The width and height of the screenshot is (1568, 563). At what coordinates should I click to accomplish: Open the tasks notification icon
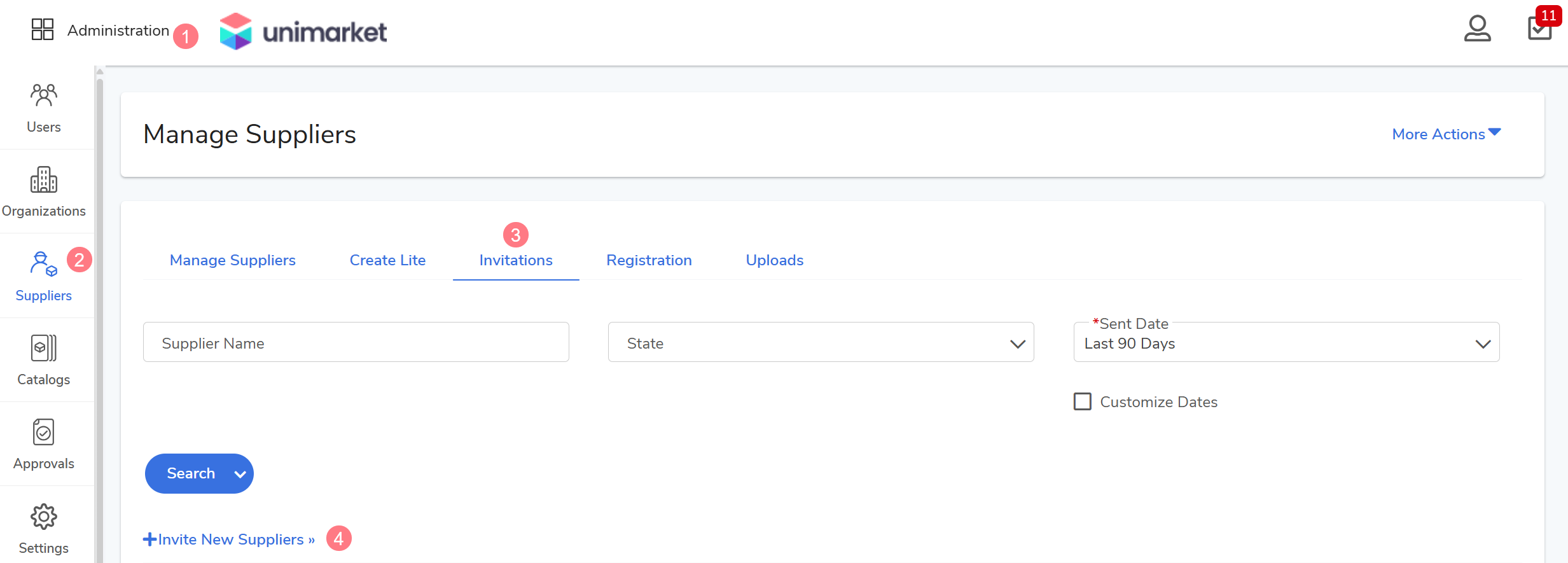[x=1539, y=29]
